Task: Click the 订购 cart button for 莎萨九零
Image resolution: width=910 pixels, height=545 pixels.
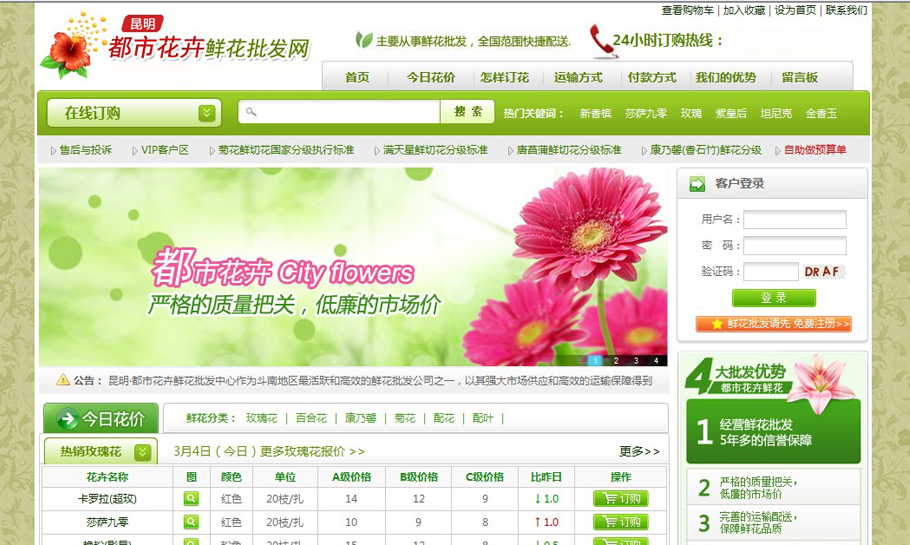Action: pos(620,521)
